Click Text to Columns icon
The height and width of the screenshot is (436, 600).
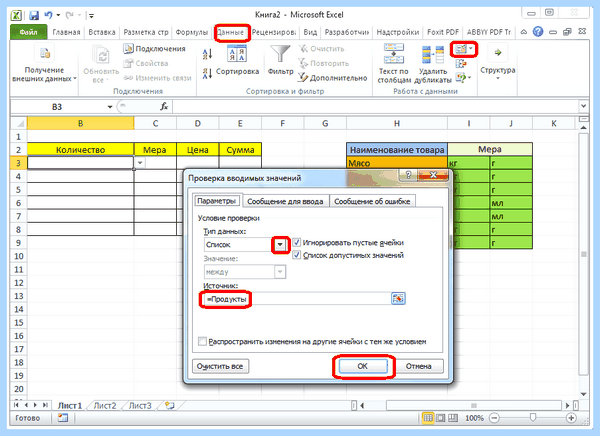(394, 53)
